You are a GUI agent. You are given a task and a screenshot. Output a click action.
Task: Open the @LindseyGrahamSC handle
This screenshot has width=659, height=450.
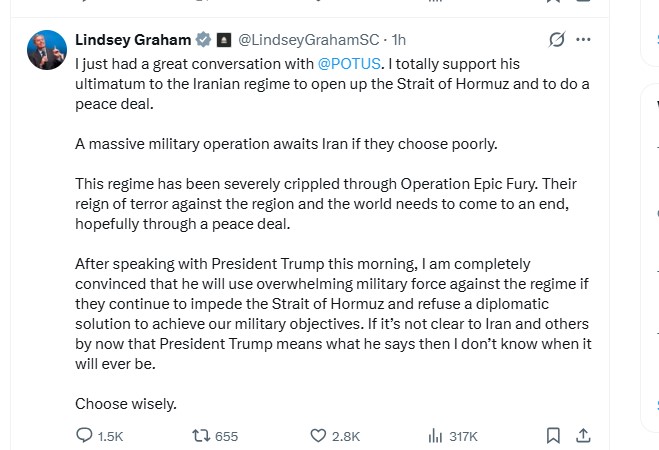pos(308,40)
